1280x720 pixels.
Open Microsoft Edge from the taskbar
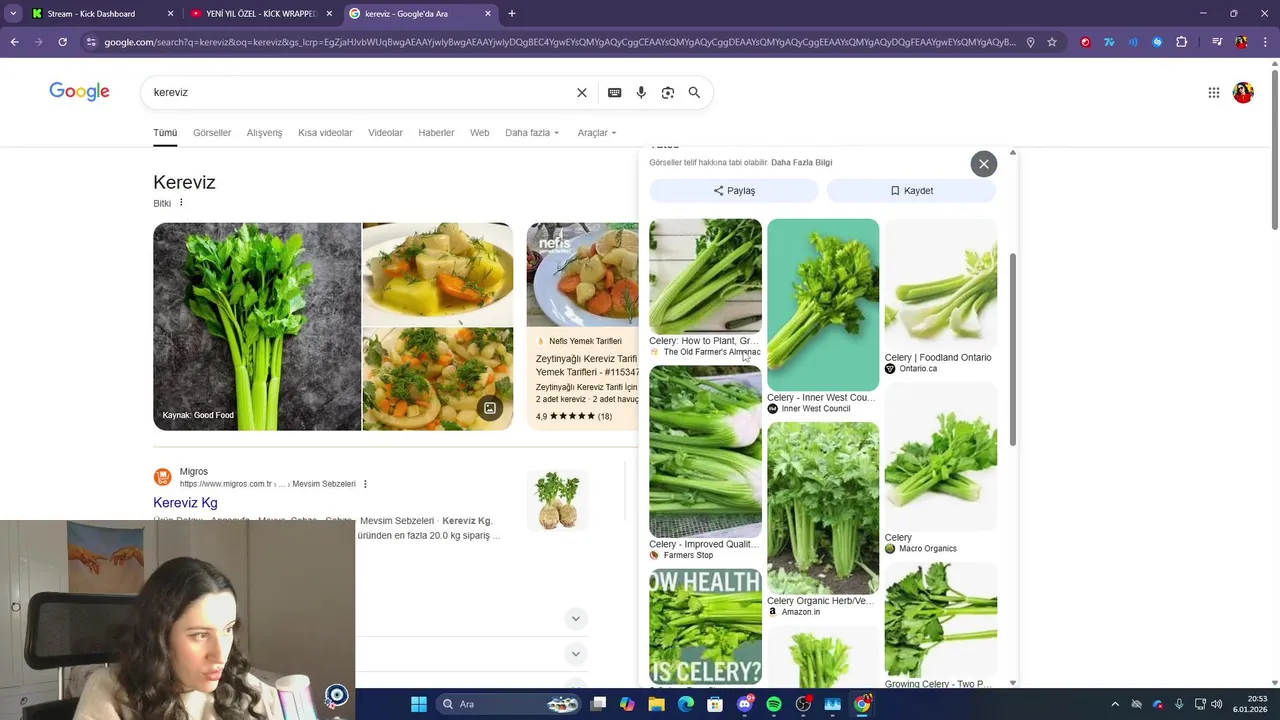[x=686, y=704]
